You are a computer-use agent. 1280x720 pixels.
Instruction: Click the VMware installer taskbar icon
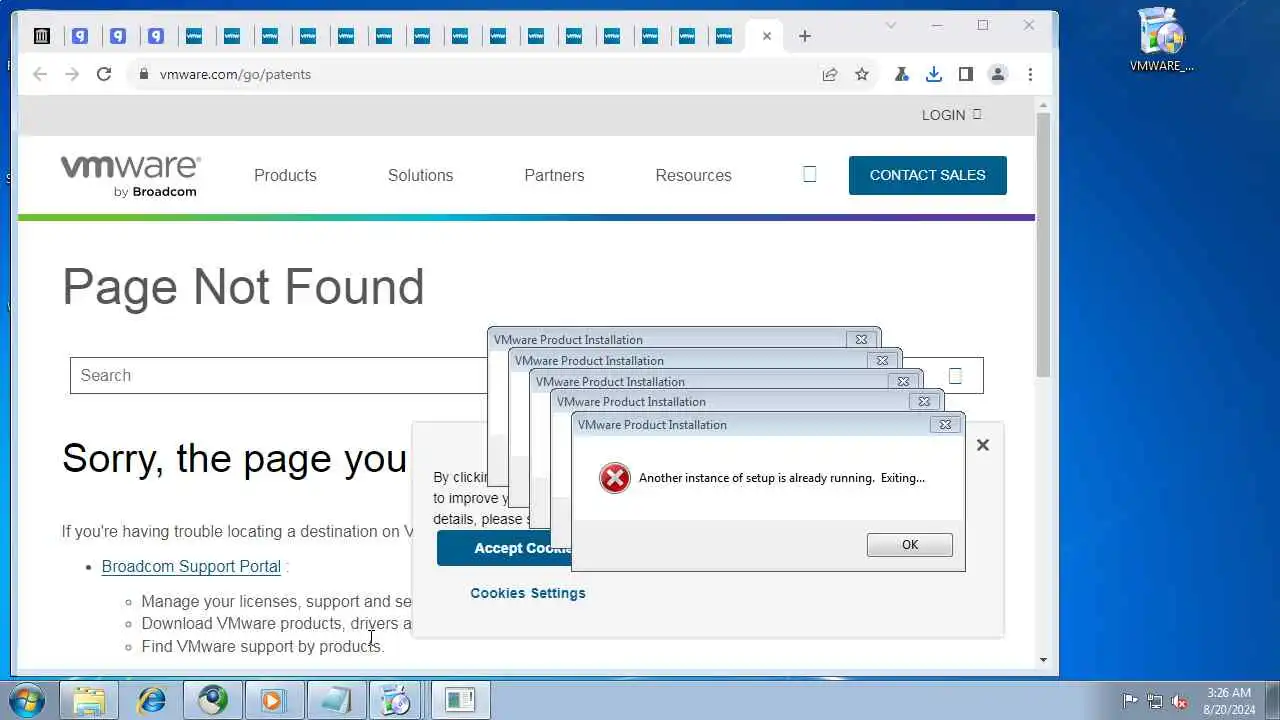[397, 700]
